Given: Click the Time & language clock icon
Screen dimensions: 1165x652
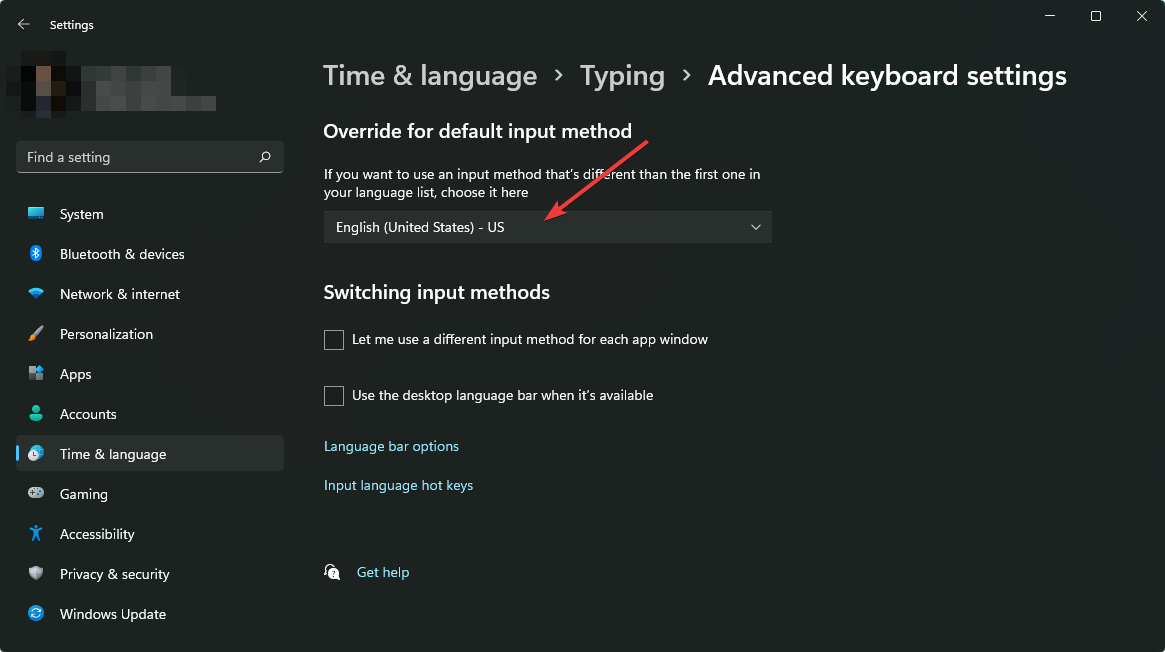Looking at the screenshot, I should (x=36, y=453).
